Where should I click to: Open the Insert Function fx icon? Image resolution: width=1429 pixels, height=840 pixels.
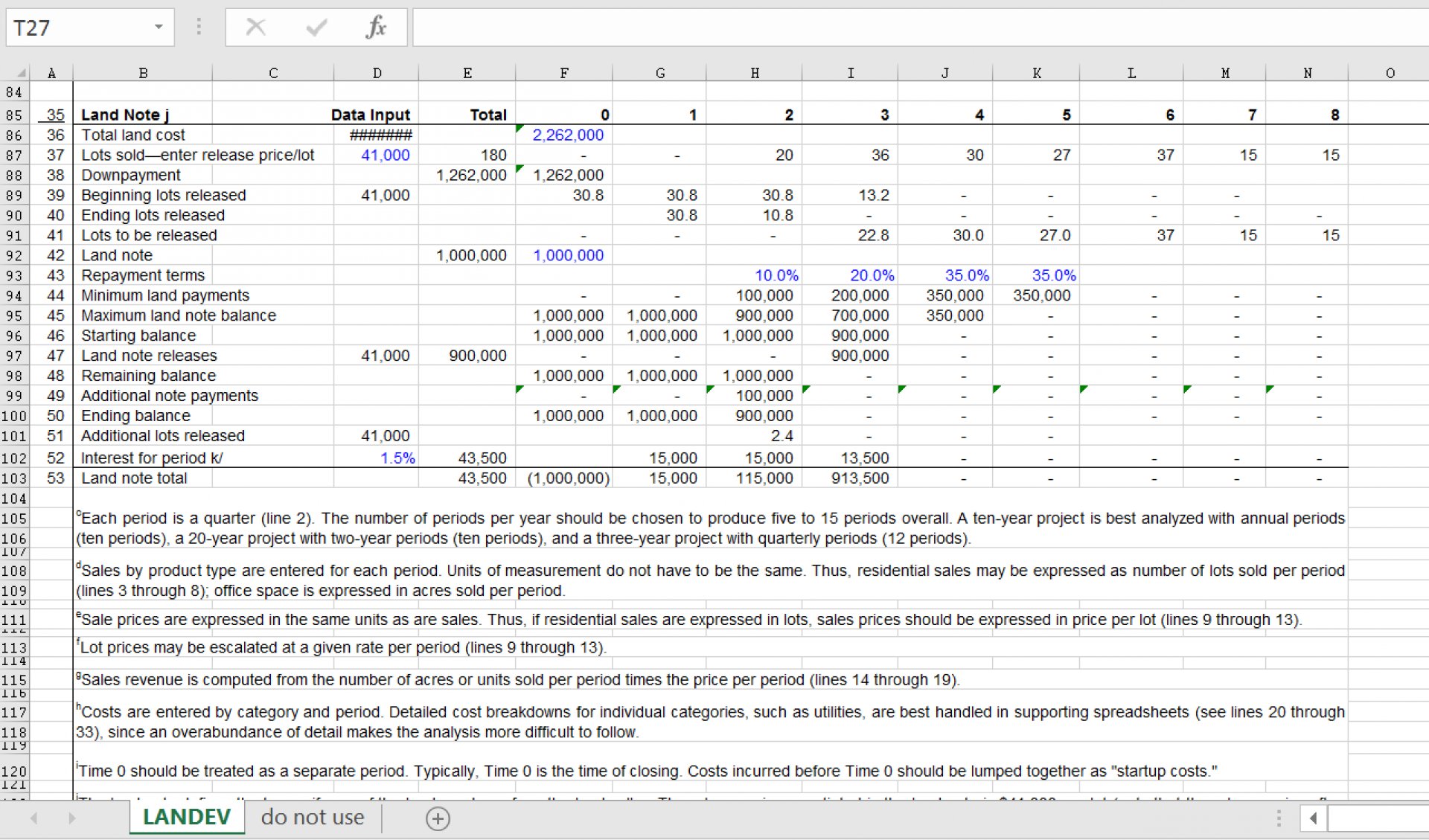click(x=376, y=28)
